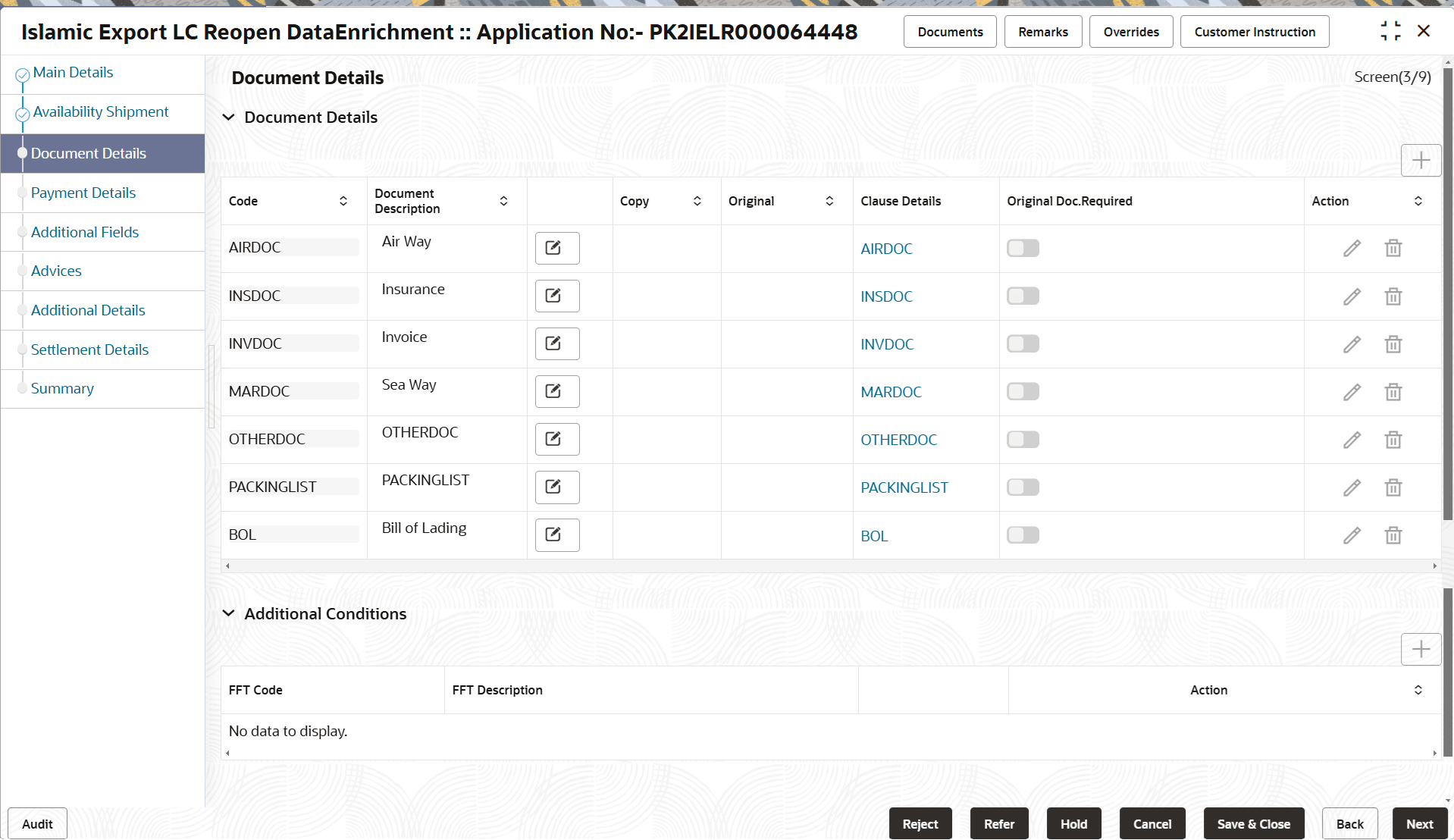Open the Clause Details link for INSDOC
This screenshot has height=840, width=1454.
click(x=886, y=296)
